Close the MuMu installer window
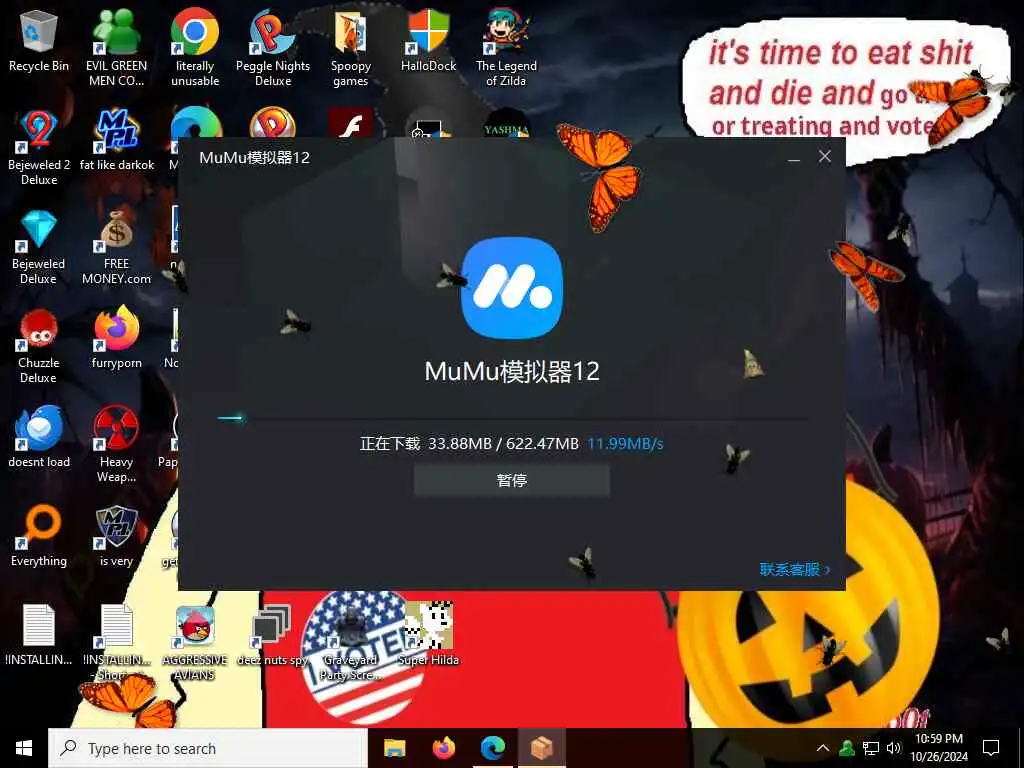The height and width of the screenshot is (768, 1024). point(825,157)
